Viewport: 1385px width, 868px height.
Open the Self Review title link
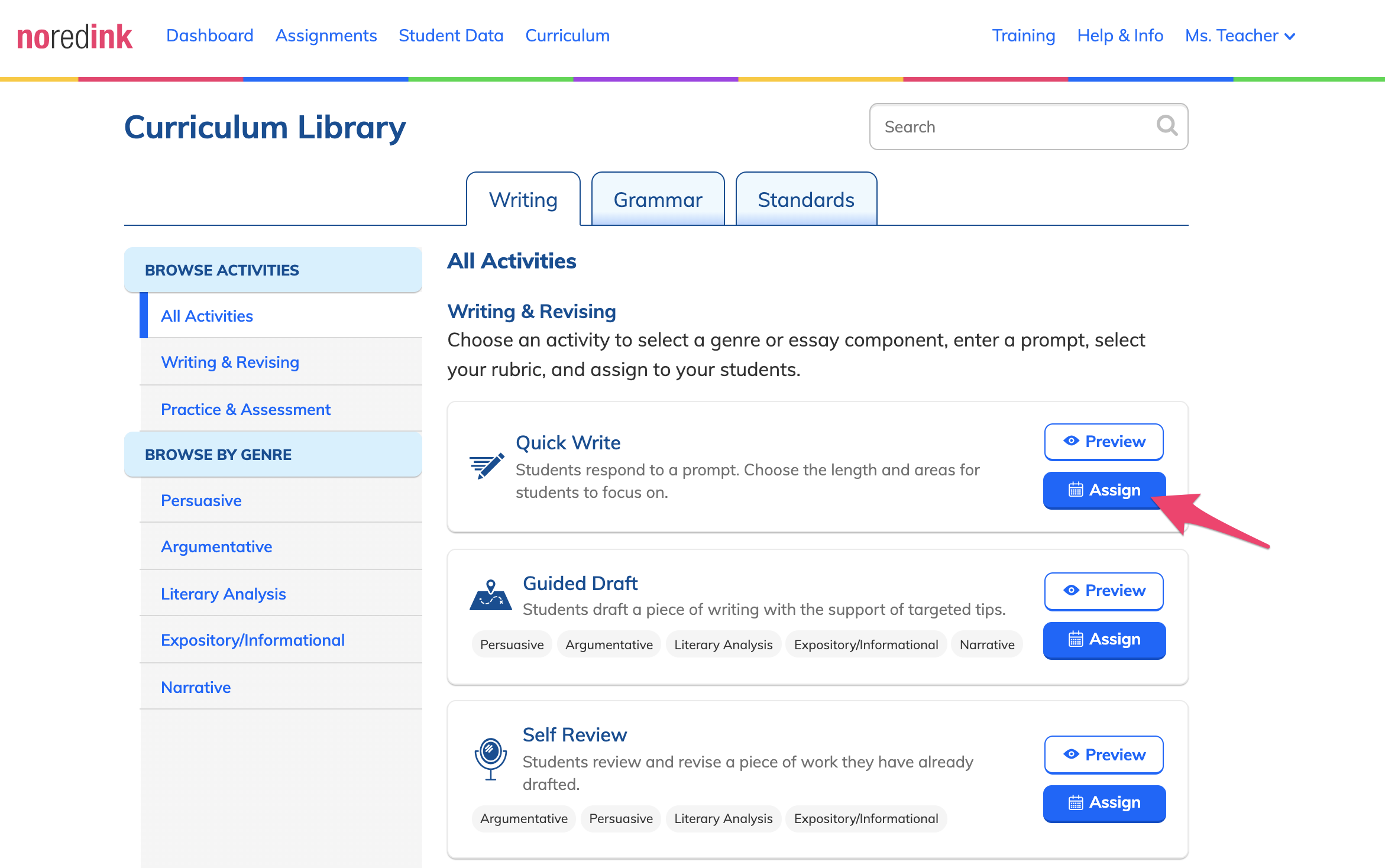pyautogui.click(x=575, y=734)
